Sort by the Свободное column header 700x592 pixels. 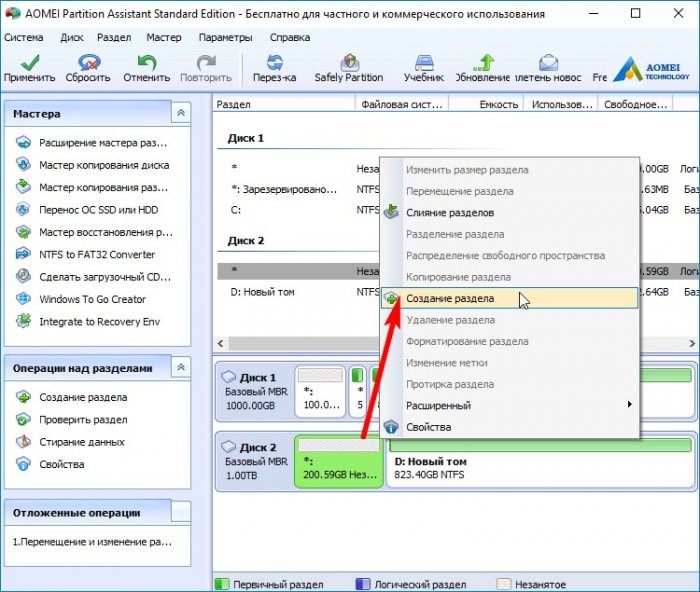(635, 104)
